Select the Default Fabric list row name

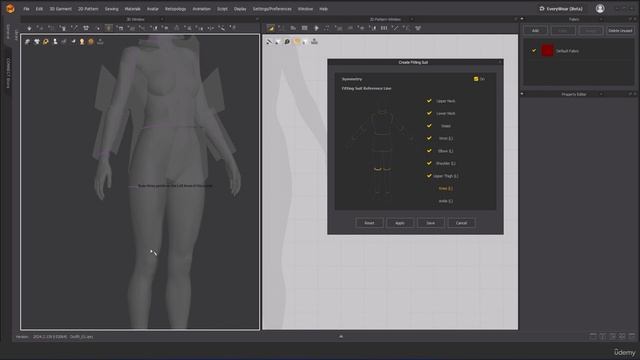(567, 51)
